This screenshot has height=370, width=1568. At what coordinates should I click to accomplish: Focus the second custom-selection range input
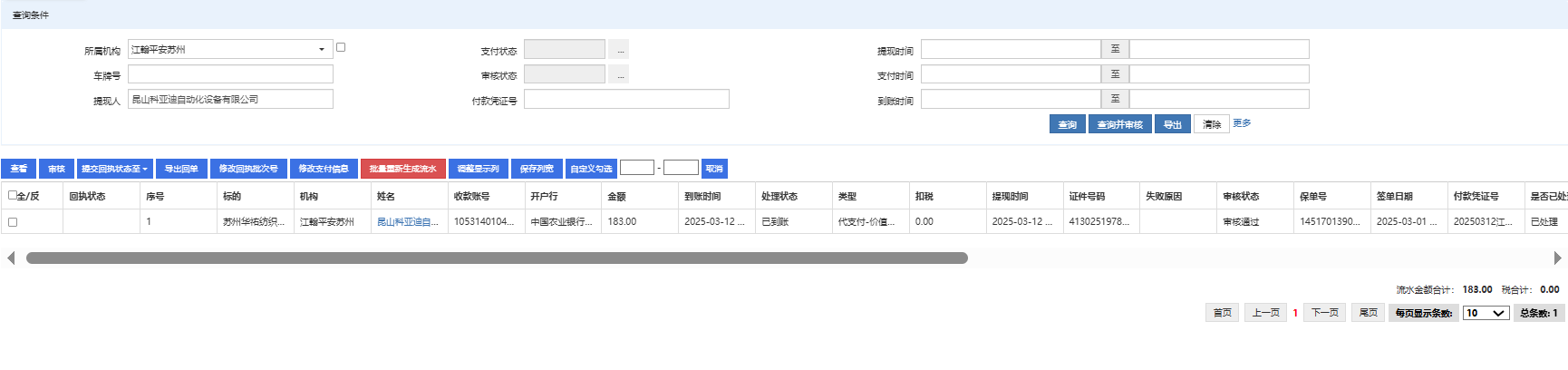pos(681,168)
